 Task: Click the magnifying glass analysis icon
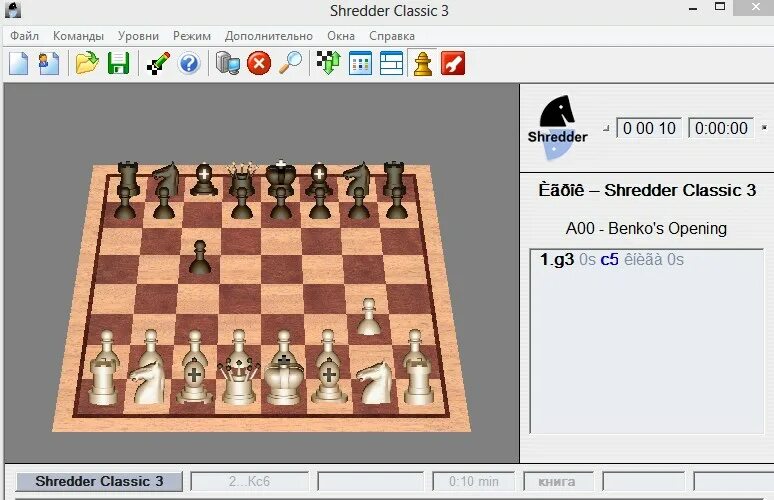point(290,63)
